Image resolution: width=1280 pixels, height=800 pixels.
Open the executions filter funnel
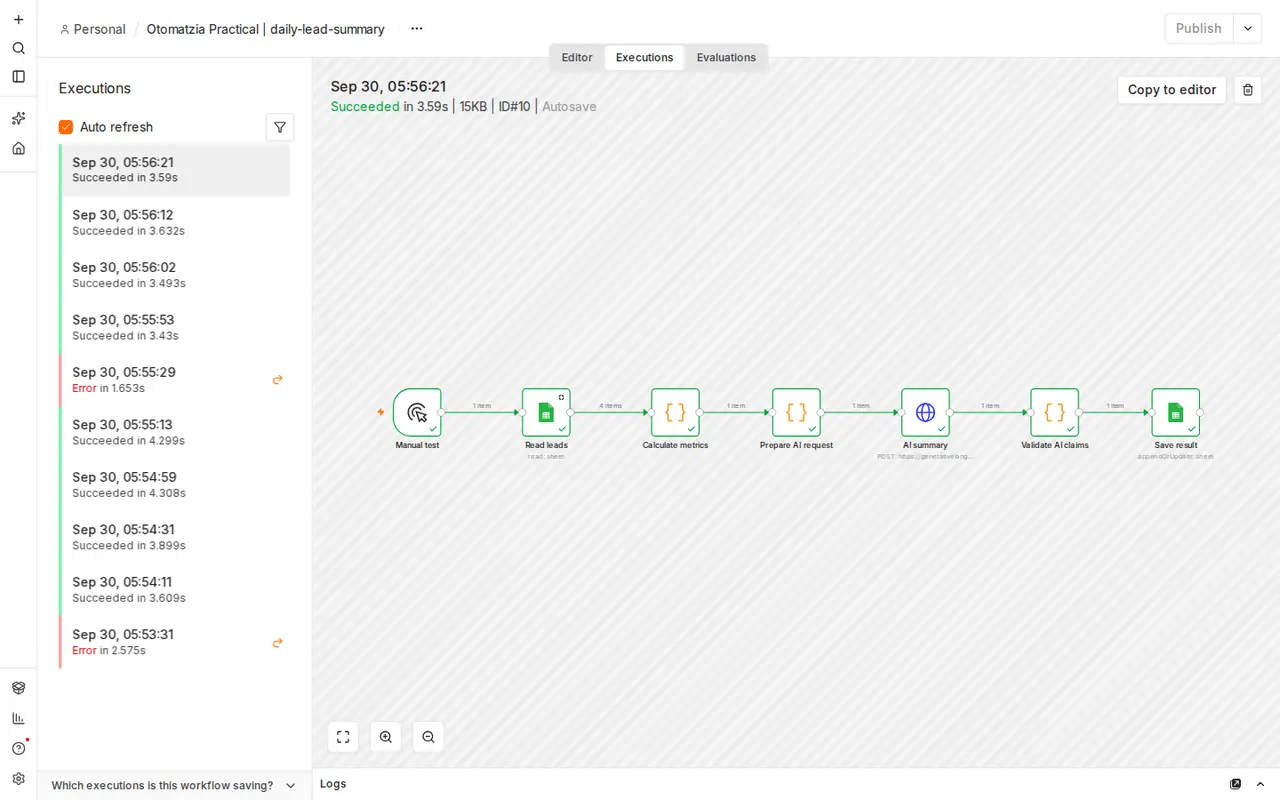pyautogui.click(x=280, y=127)
